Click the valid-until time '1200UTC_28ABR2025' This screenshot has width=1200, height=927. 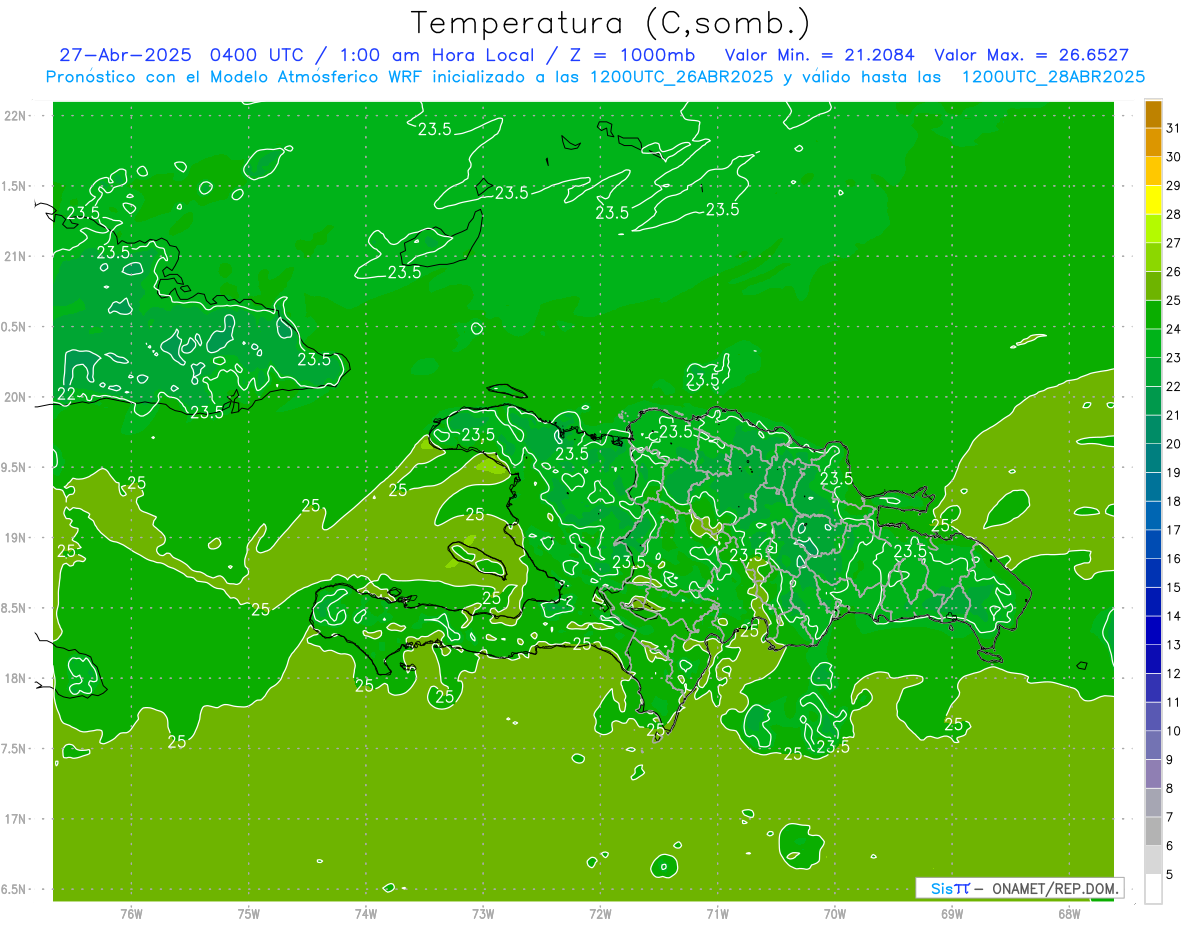[x=1052, y=77]
